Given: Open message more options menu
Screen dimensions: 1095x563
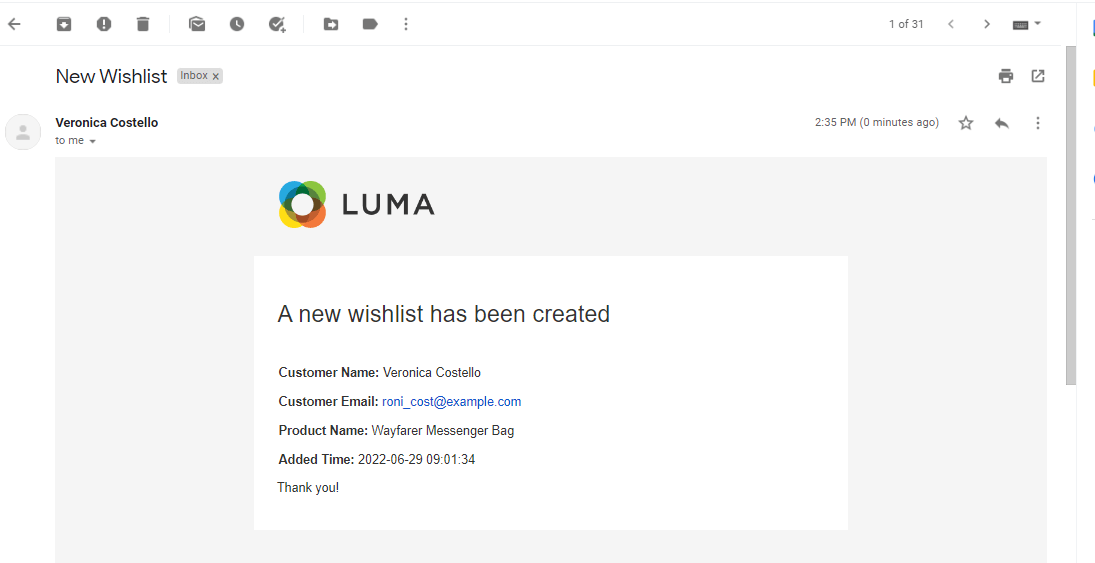Looking at the screenshot, I should tap(1038, 123).
